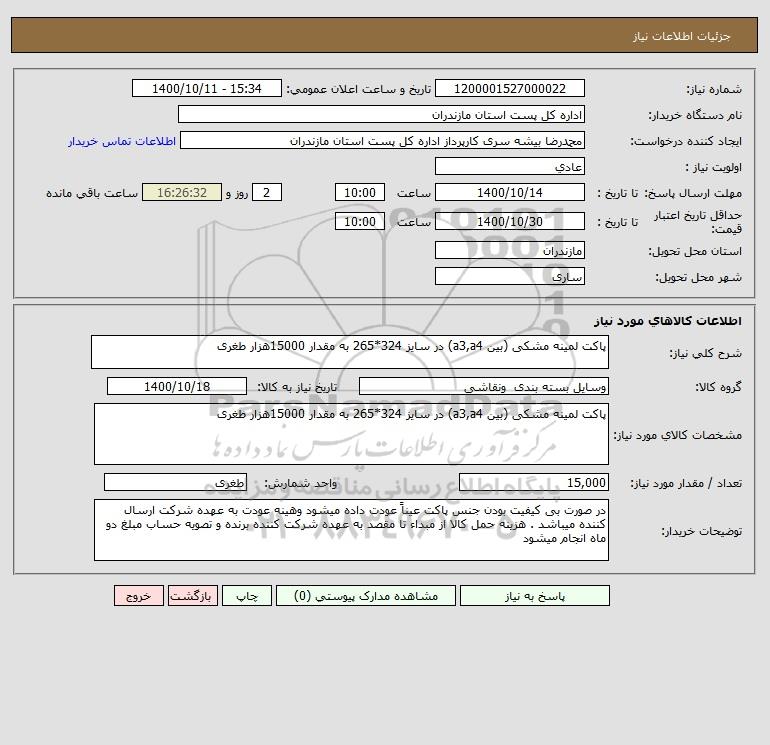770x745 pixels.
Task: Click the شرح کلی نیاز description box
Action: coord(350,352)
